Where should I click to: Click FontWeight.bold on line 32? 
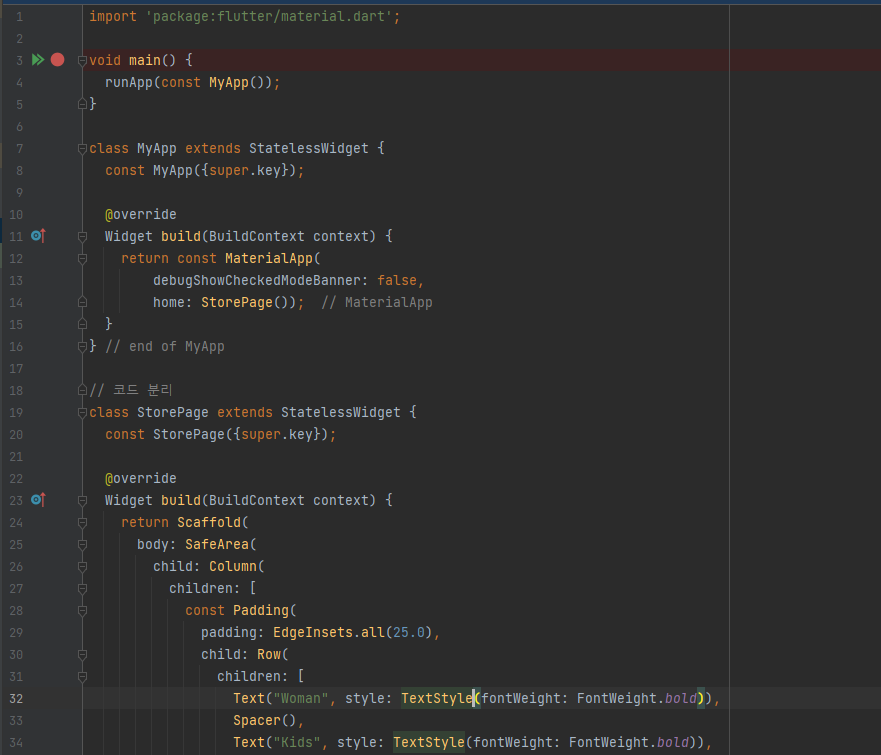tap(637, 698)
